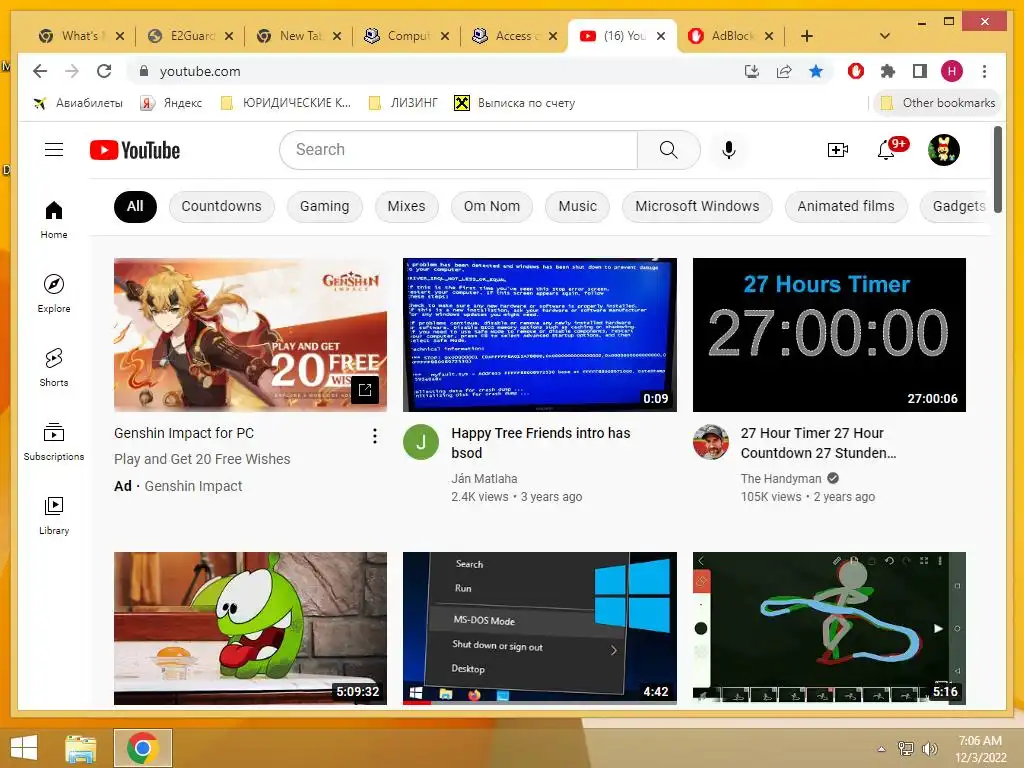Open Chrome's three-dot menu
Viewport: 1024px width, 768px height.
(x=984, y=71)
